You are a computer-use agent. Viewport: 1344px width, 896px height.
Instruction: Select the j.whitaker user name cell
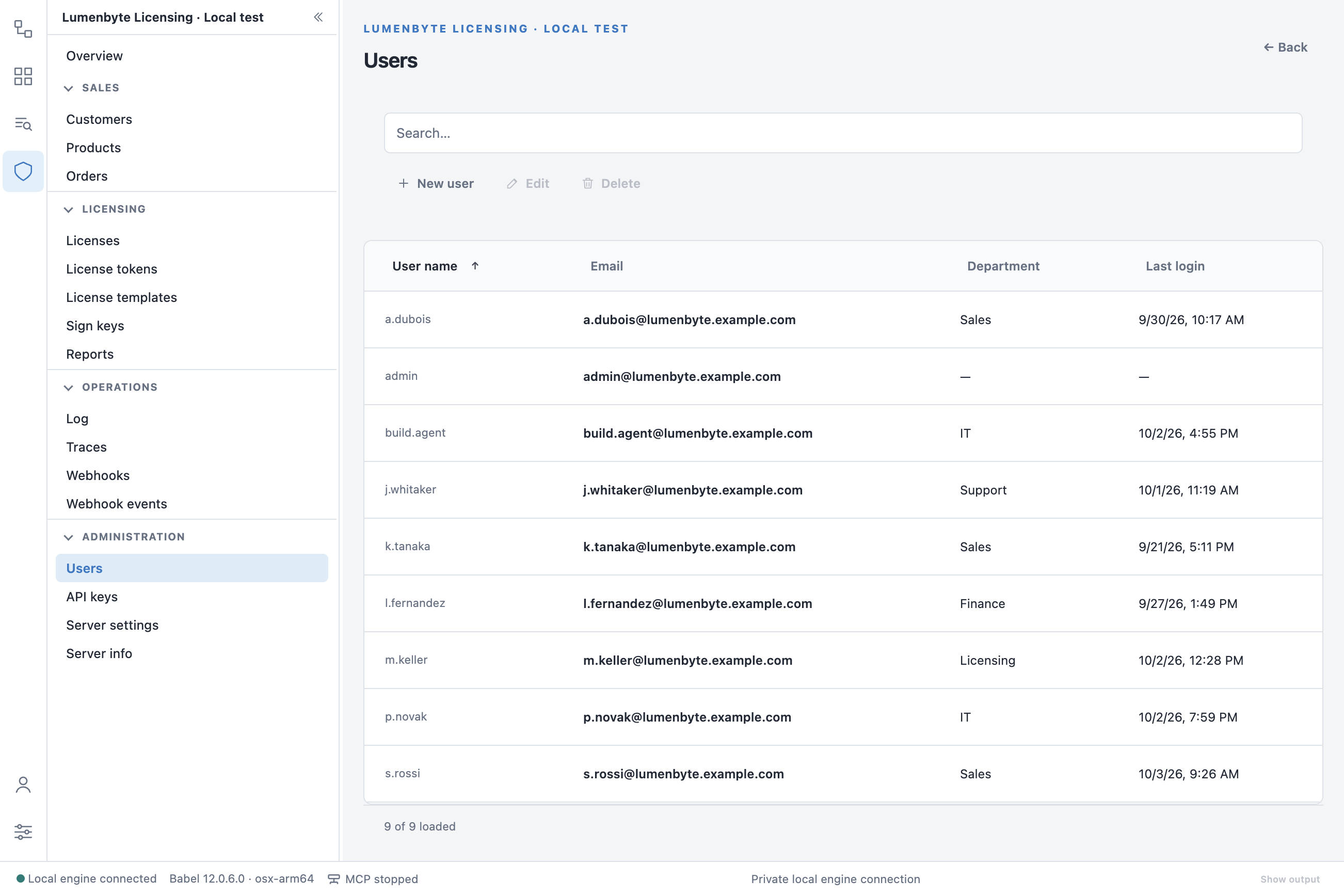point(410,489)
